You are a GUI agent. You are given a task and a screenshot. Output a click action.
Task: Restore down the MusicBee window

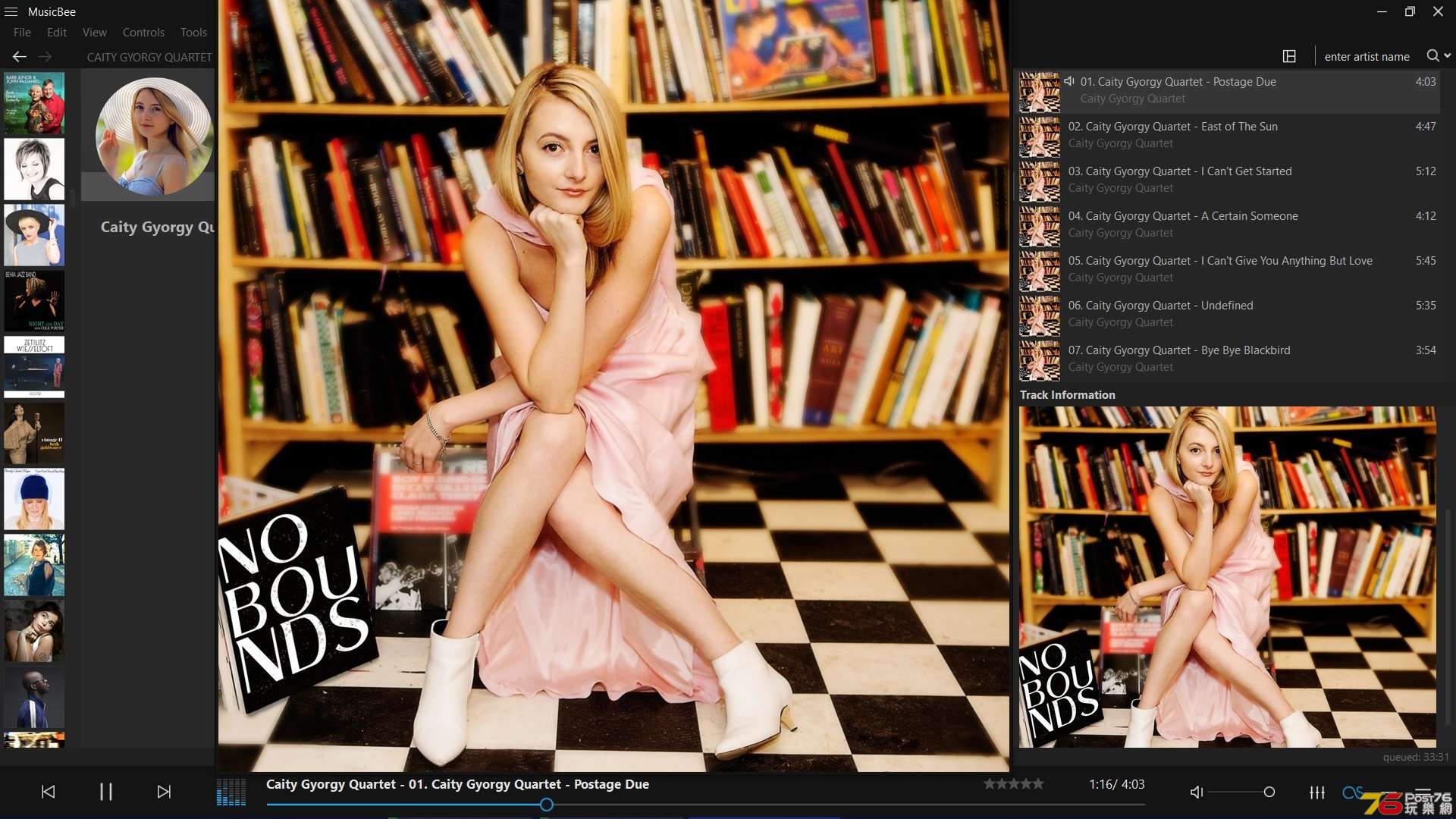1410,11
